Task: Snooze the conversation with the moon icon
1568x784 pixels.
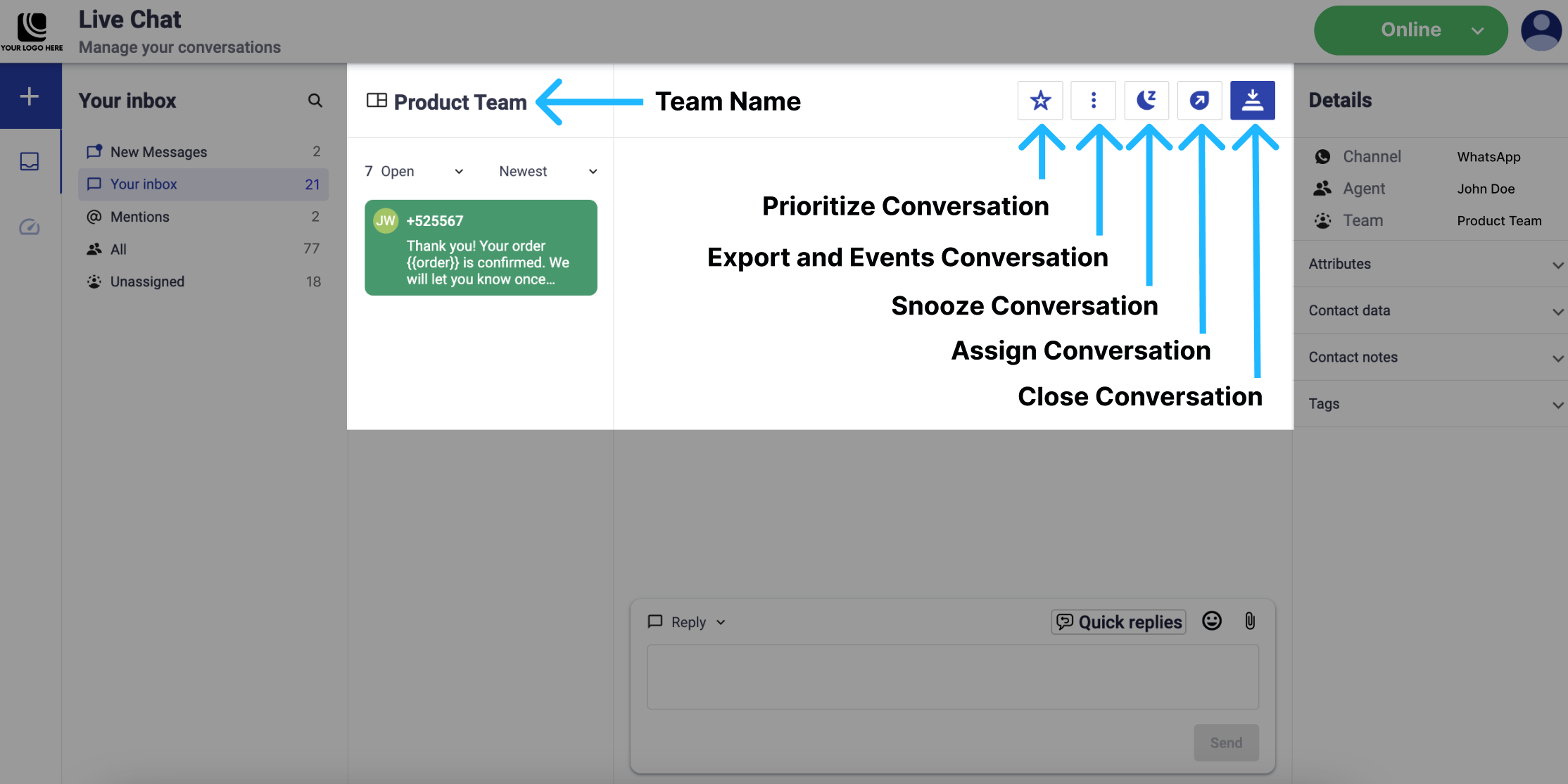Action: (1146, 101)
